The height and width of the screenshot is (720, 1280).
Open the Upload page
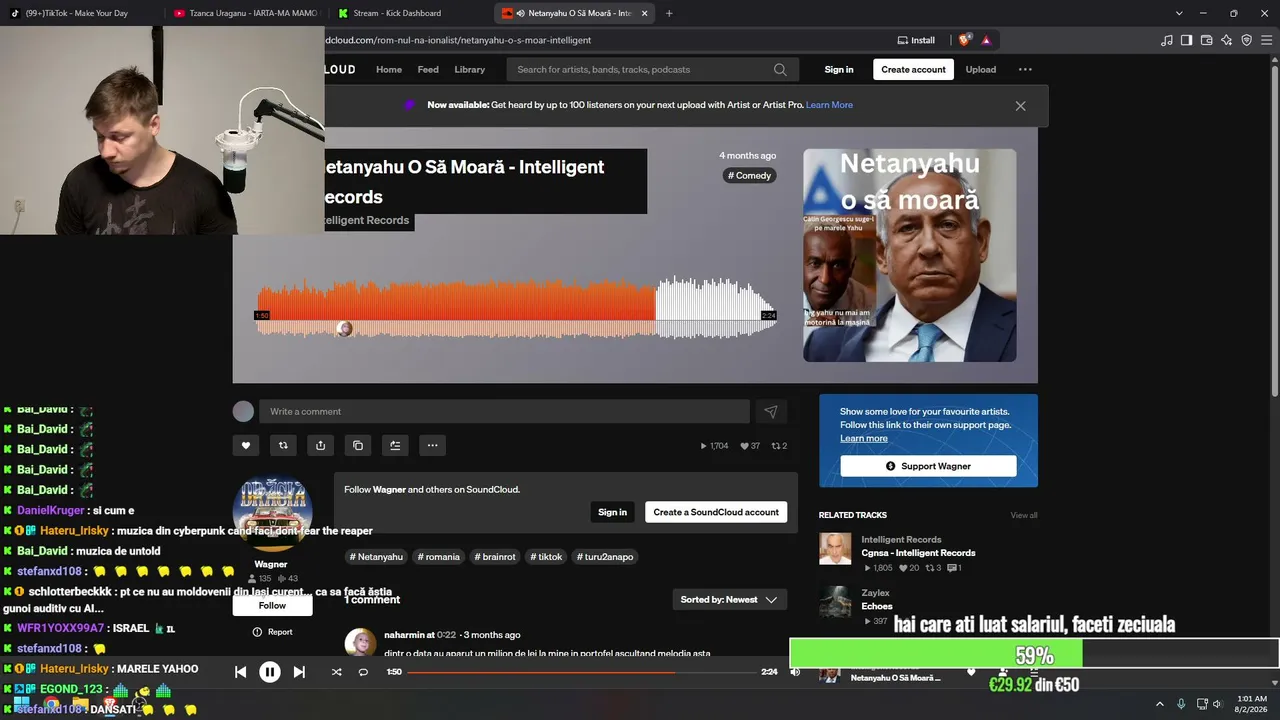[981, 70]
